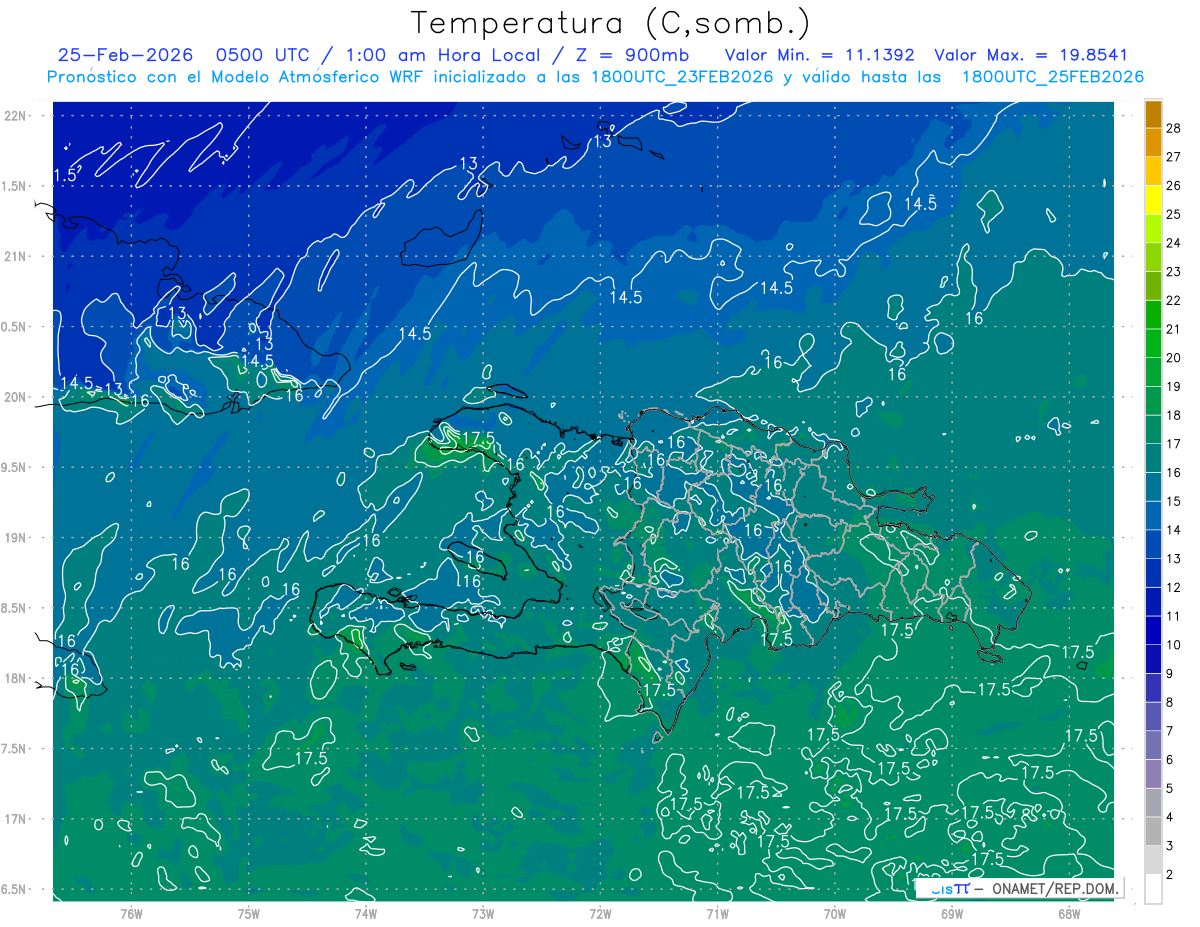Screen dimensions: 1200x927
Task: Click the "18N" latitude label
Action: (x=15, y=678)
